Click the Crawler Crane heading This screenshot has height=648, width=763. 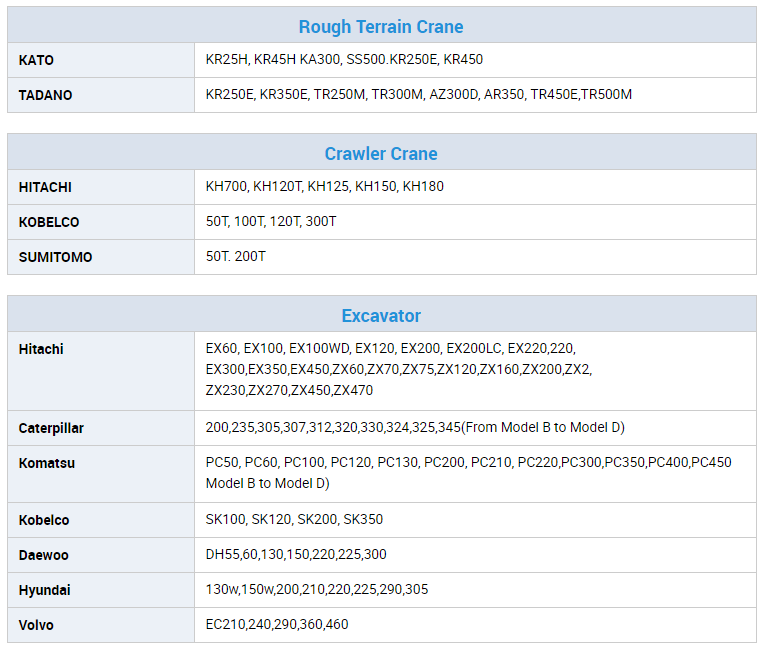[381, 154]
